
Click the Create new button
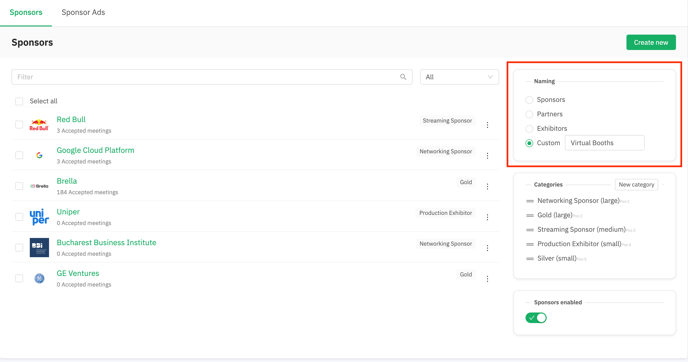click(x=651, y=43)
